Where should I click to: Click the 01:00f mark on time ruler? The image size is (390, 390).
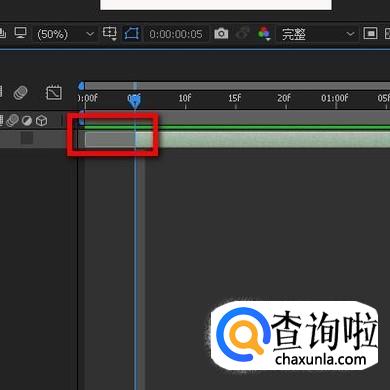click(x=335, y=98)
